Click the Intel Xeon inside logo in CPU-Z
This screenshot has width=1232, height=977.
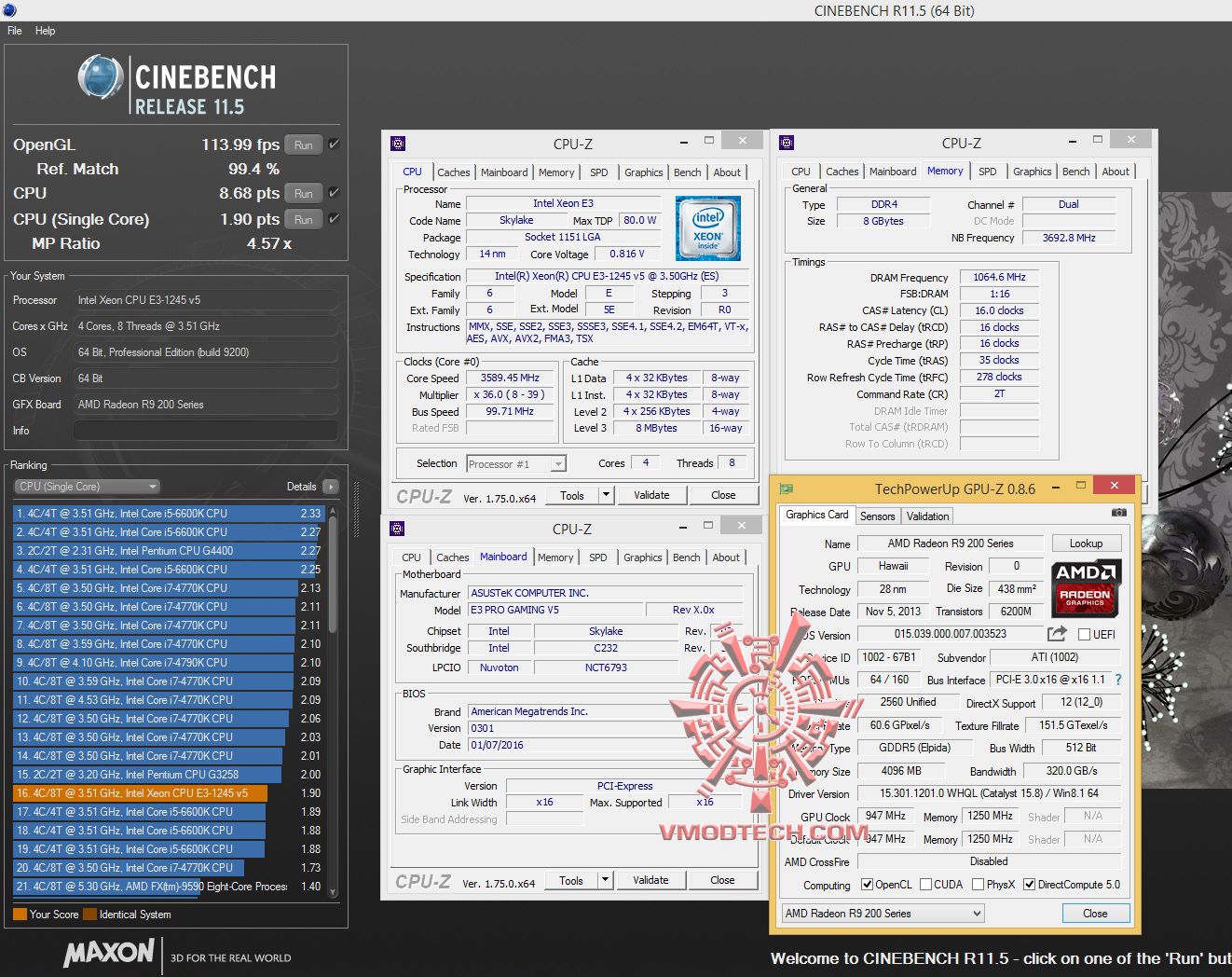pos(708,228)
